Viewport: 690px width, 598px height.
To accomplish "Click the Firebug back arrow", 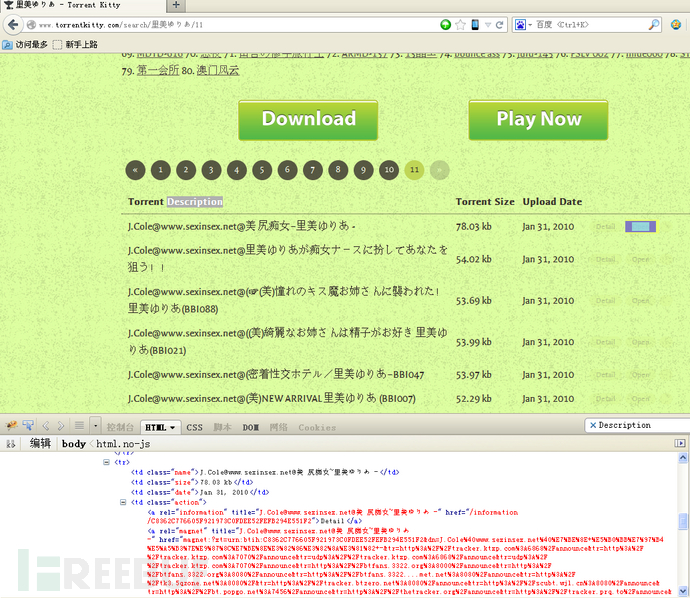I will coord(46,426).
